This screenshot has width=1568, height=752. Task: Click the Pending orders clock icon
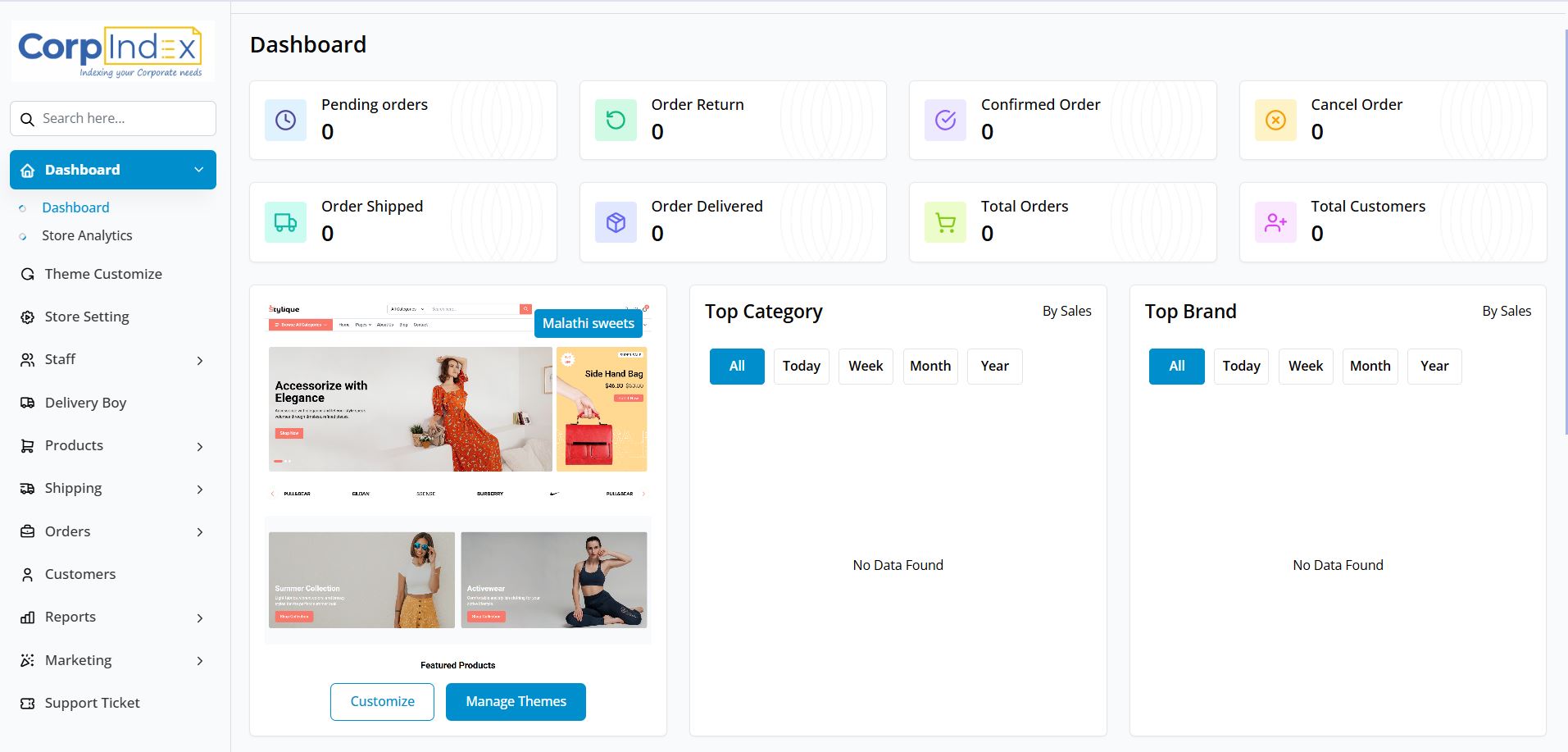(285, 121)
